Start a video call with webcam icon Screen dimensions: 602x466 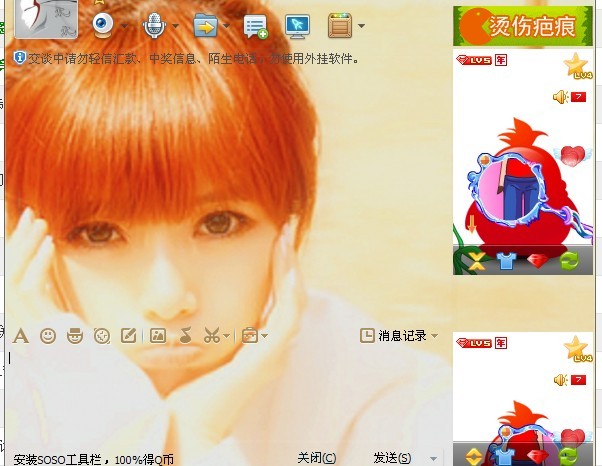[x=103, y=25]
